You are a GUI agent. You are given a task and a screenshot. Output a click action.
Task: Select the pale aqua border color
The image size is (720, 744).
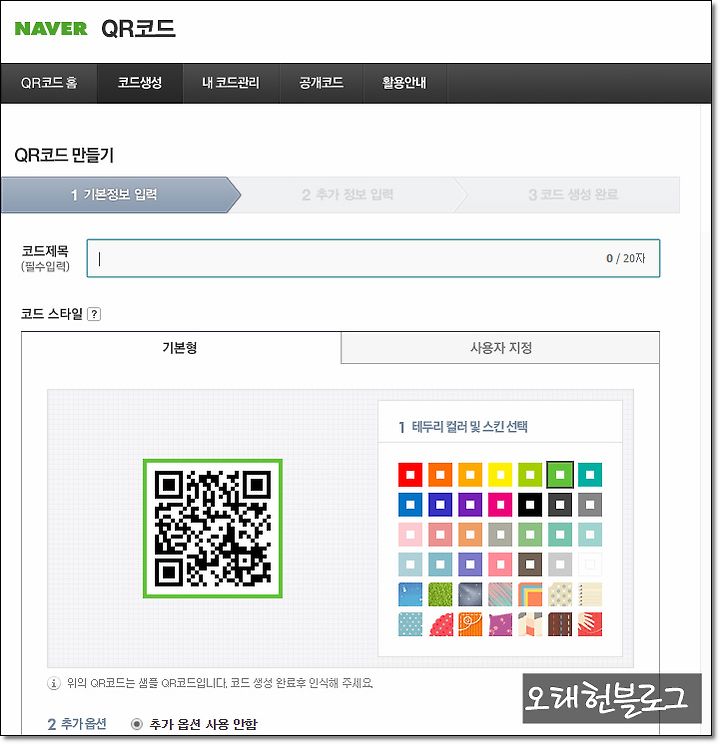click(x=590, y=534)
